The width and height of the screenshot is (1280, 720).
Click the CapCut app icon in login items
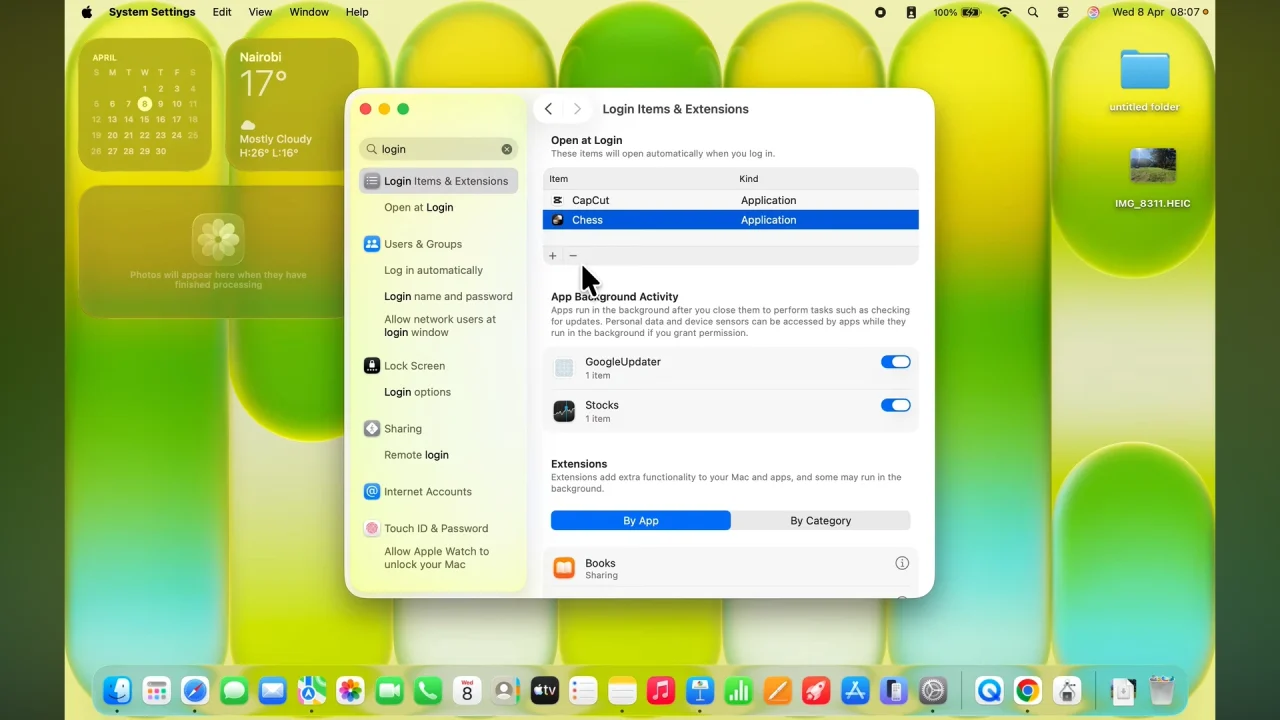(x=560, y=200)
